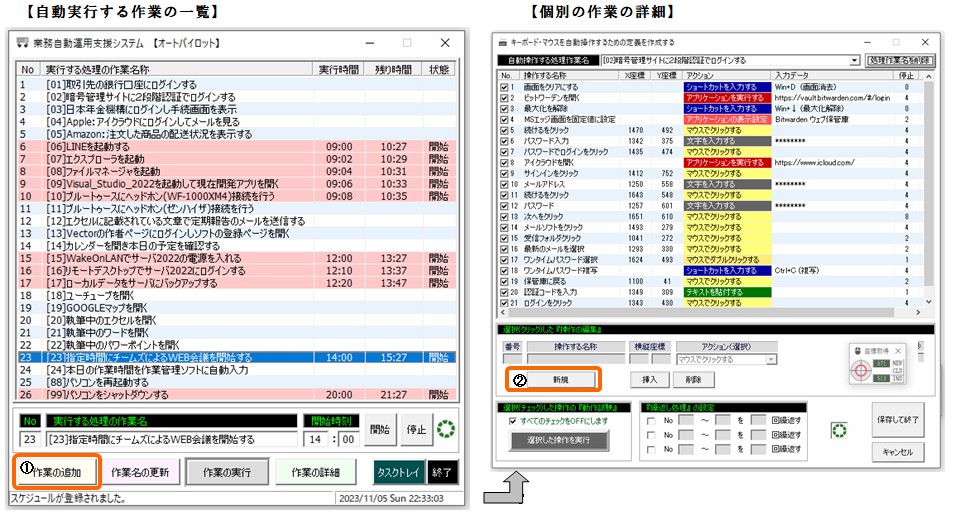
Task: Toggle checkbox for row 18 ワンタイムパスワード複写
Action: [504, 271]
